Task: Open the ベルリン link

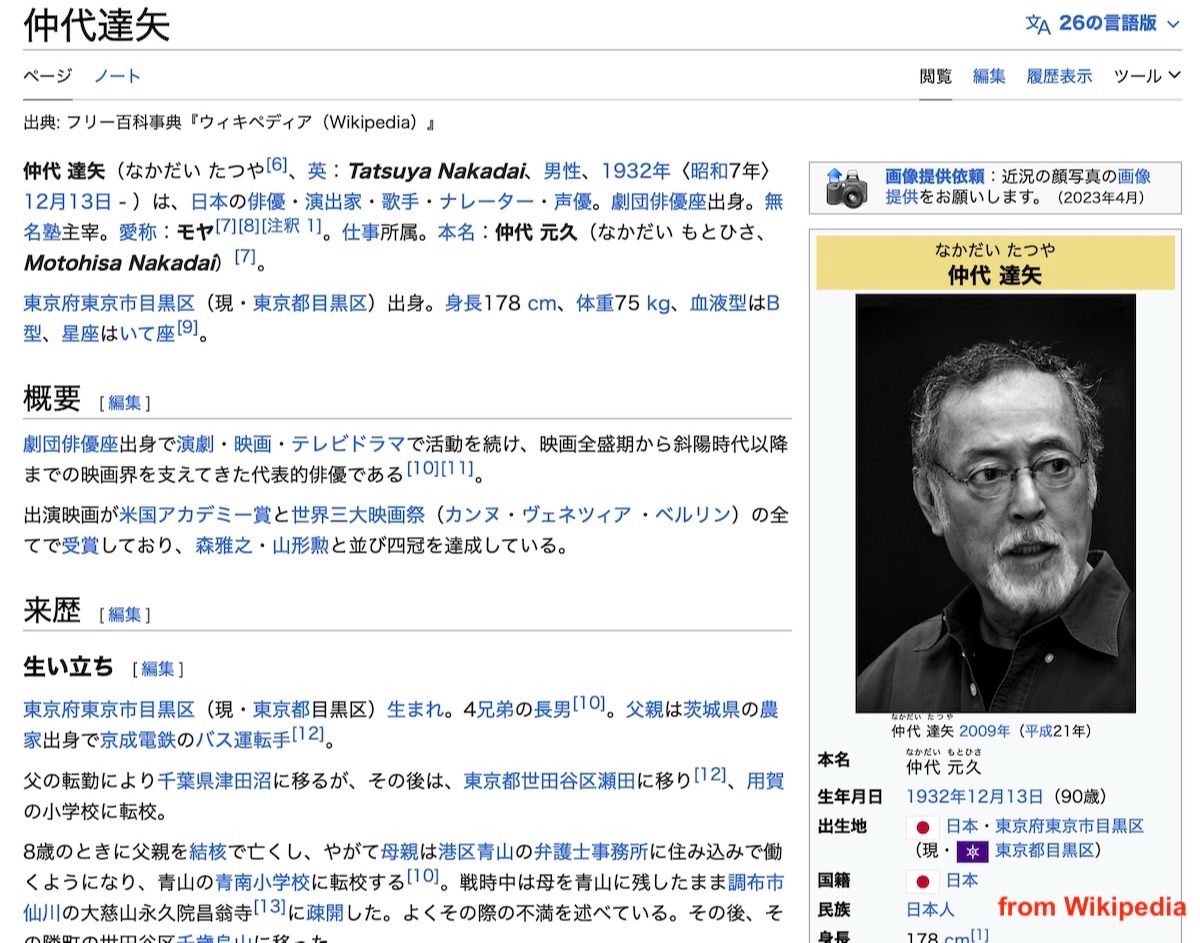Action: click(691, 515)
